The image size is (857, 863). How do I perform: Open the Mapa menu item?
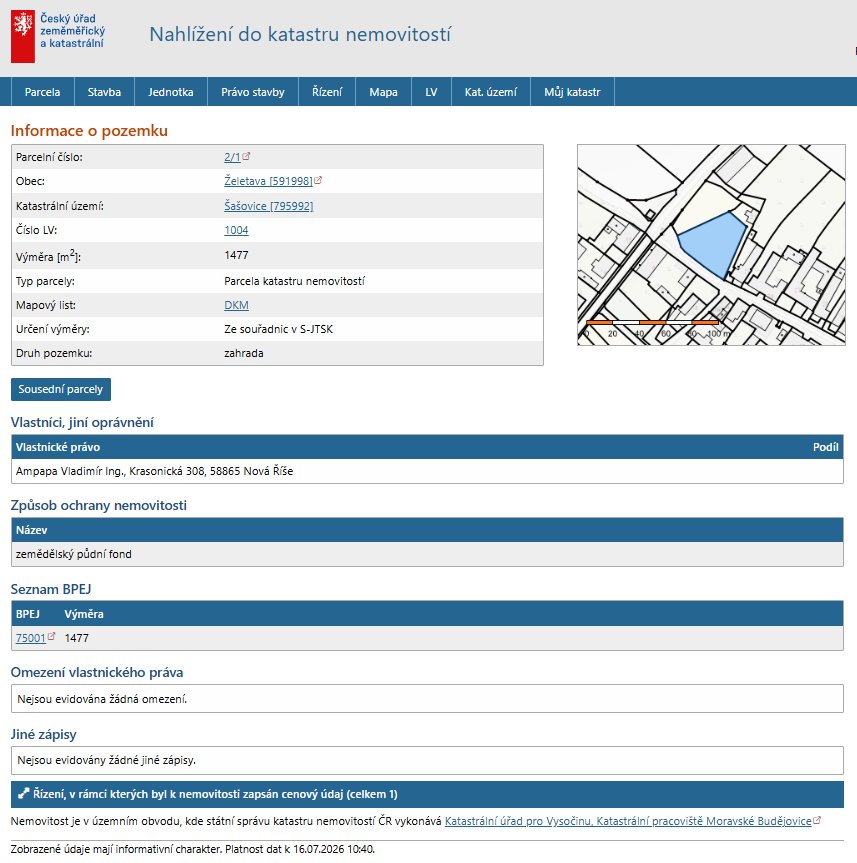pos(383,92)
